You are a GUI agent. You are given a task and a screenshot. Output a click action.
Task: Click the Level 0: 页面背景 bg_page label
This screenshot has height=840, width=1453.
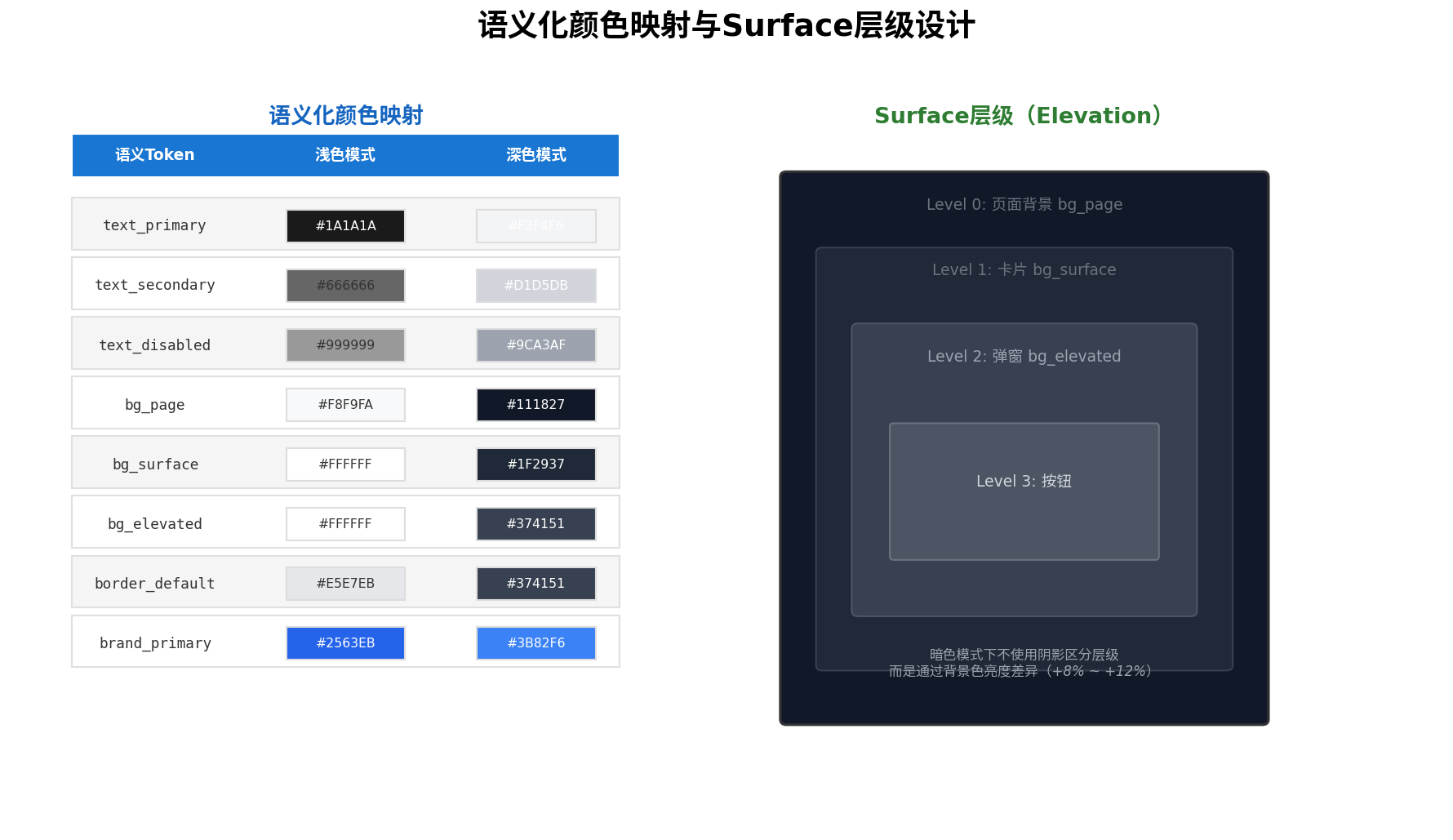click(x=1024, y=205)
